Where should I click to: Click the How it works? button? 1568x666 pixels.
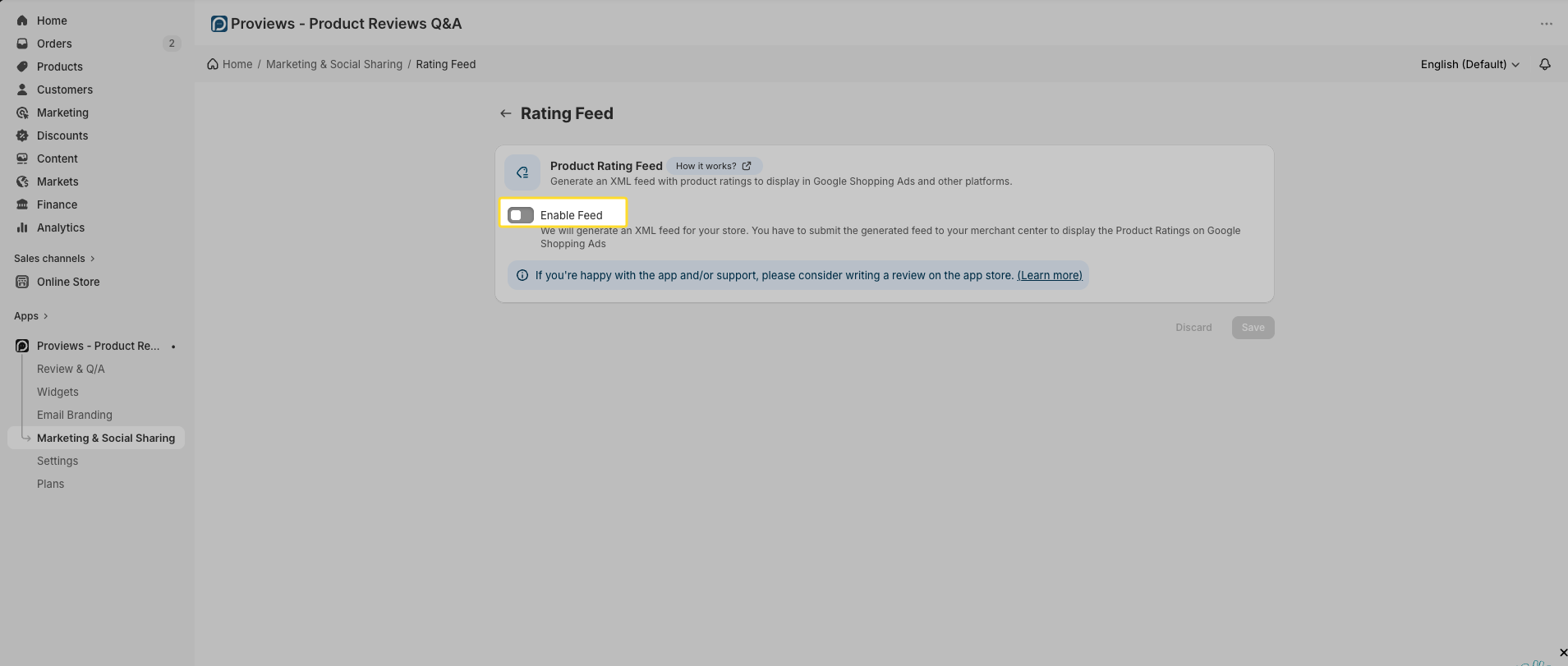point(714,166)
